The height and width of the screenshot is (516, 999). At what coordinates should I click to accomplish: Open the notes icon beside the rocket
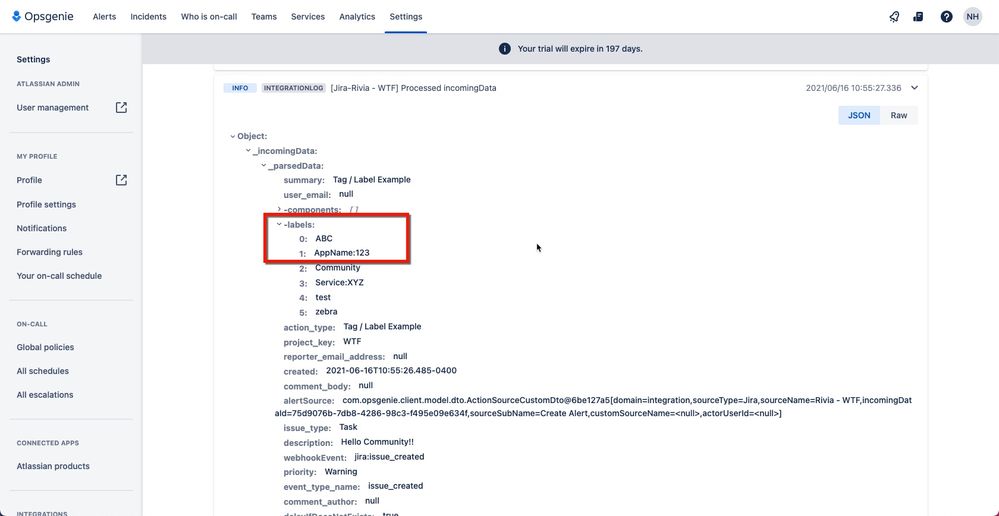pyautogui.click(x=918, y=17)
